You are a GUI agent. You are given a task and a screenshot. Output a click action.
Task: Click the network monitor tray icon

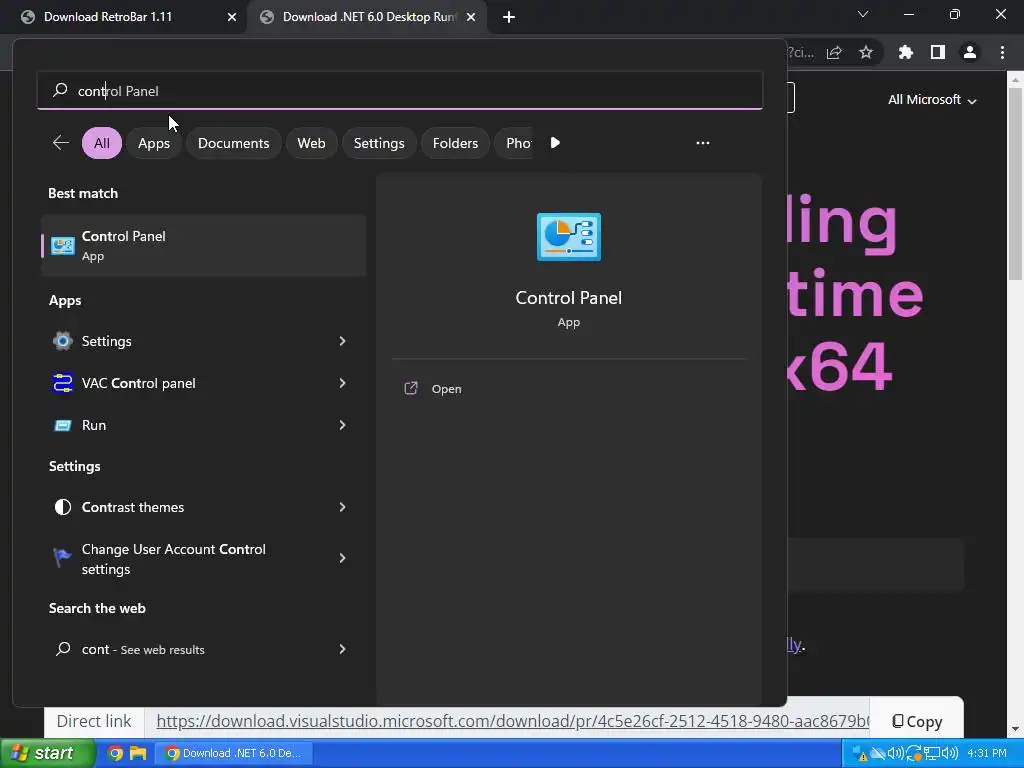click(x=931, y=753)
